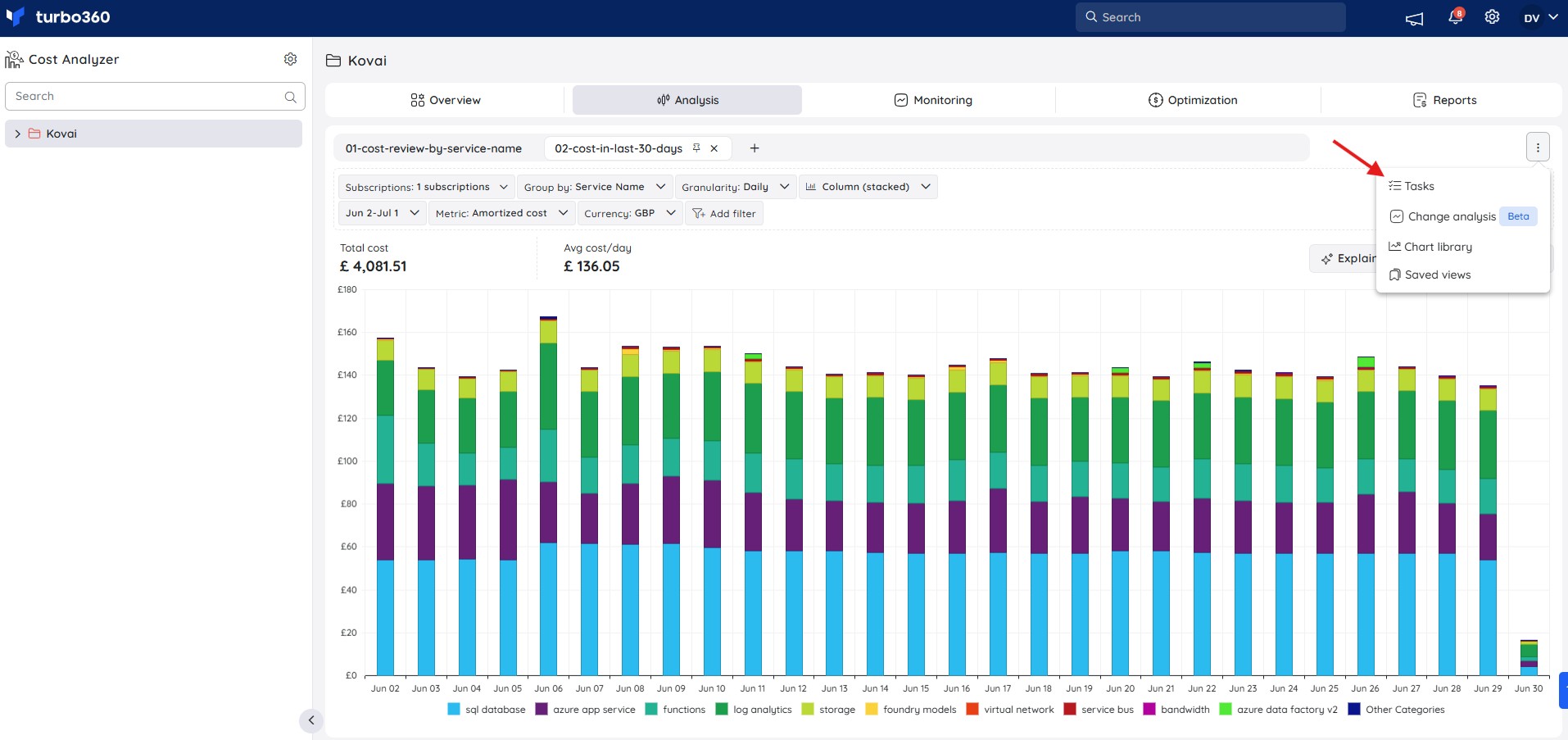Toggle azure data factory v2 legend swatch
This screenshot has height=740, width=1568.
(1226, 709)
